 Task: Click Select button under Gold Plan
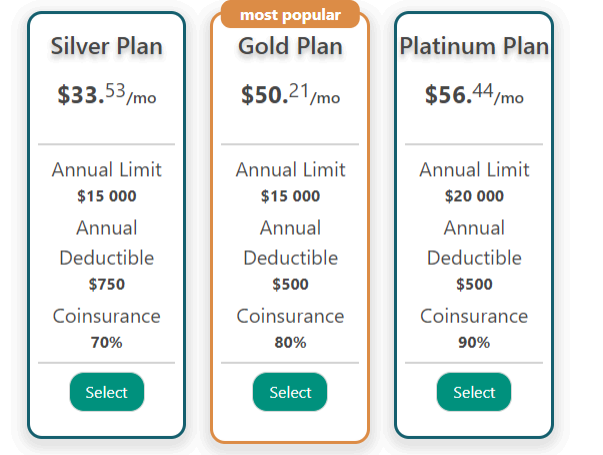tap(290, 392)
